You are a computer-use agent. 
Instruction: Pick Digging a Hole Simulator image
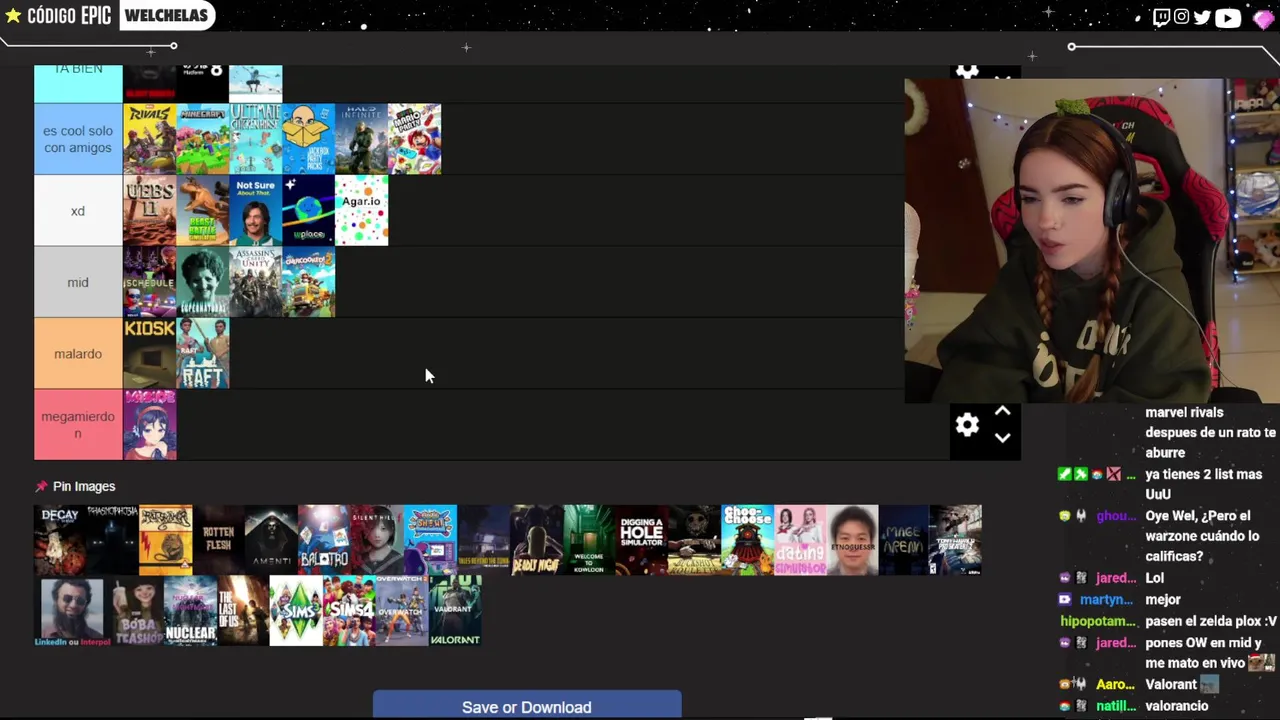(x=642, y=540)
